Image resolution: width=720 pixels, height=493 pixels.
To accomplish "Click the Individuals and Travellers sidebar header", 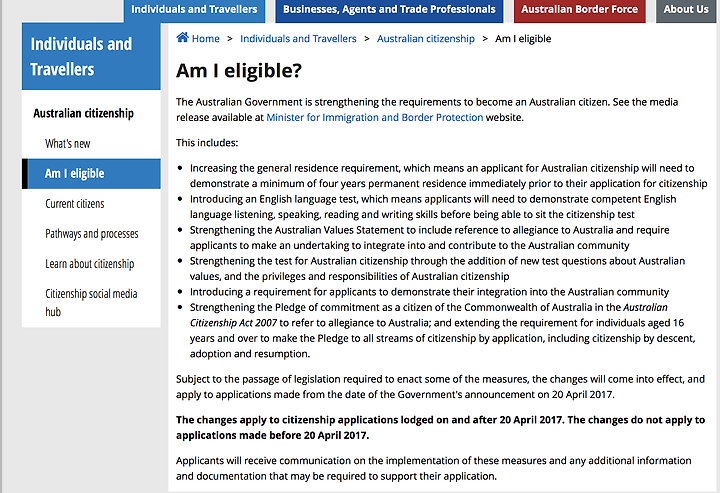I will pyautogui.click(x=91, y=56).
